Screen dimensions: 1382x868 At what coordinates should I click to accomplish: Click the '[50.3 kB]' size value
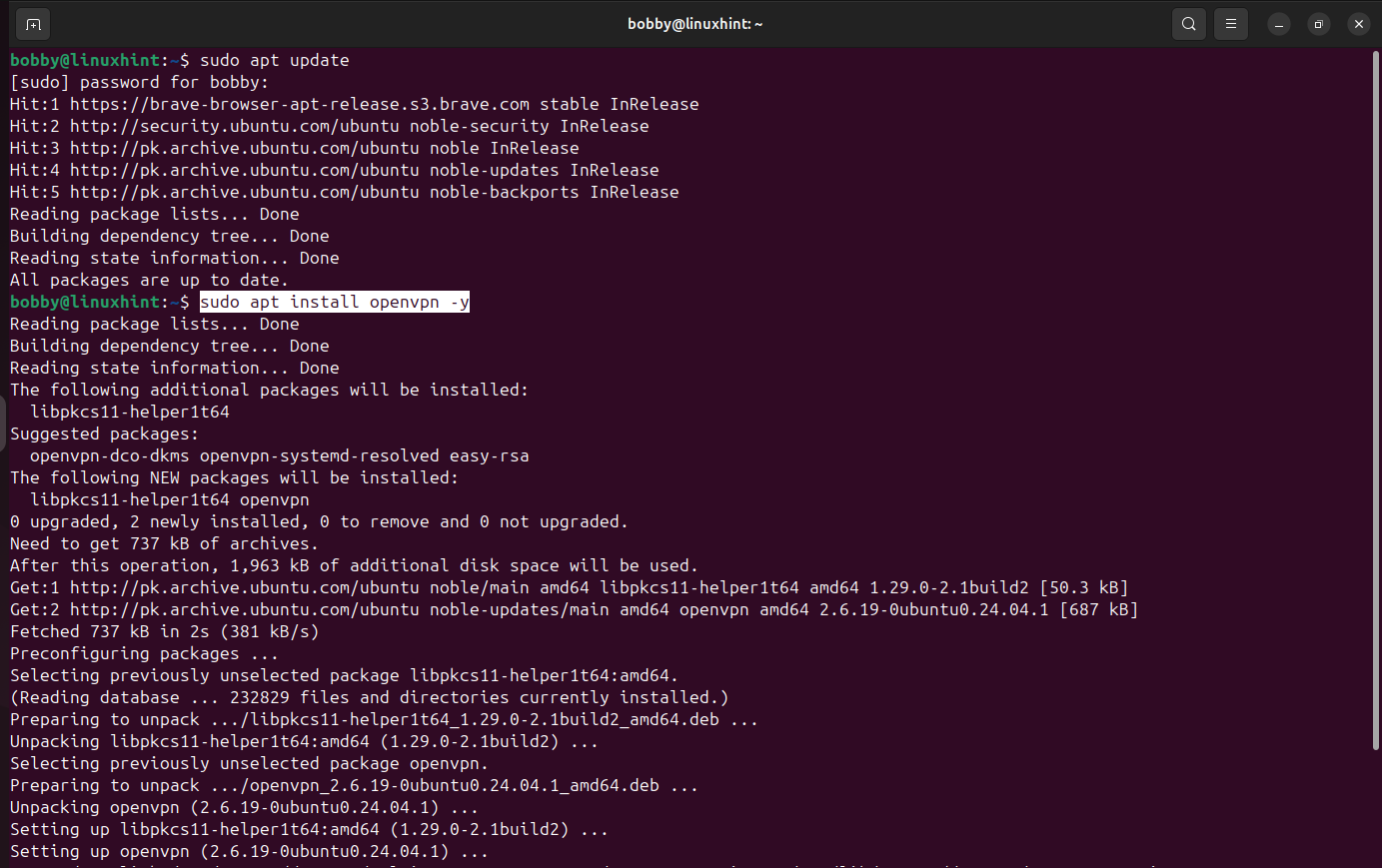[x=1084, y=587]
